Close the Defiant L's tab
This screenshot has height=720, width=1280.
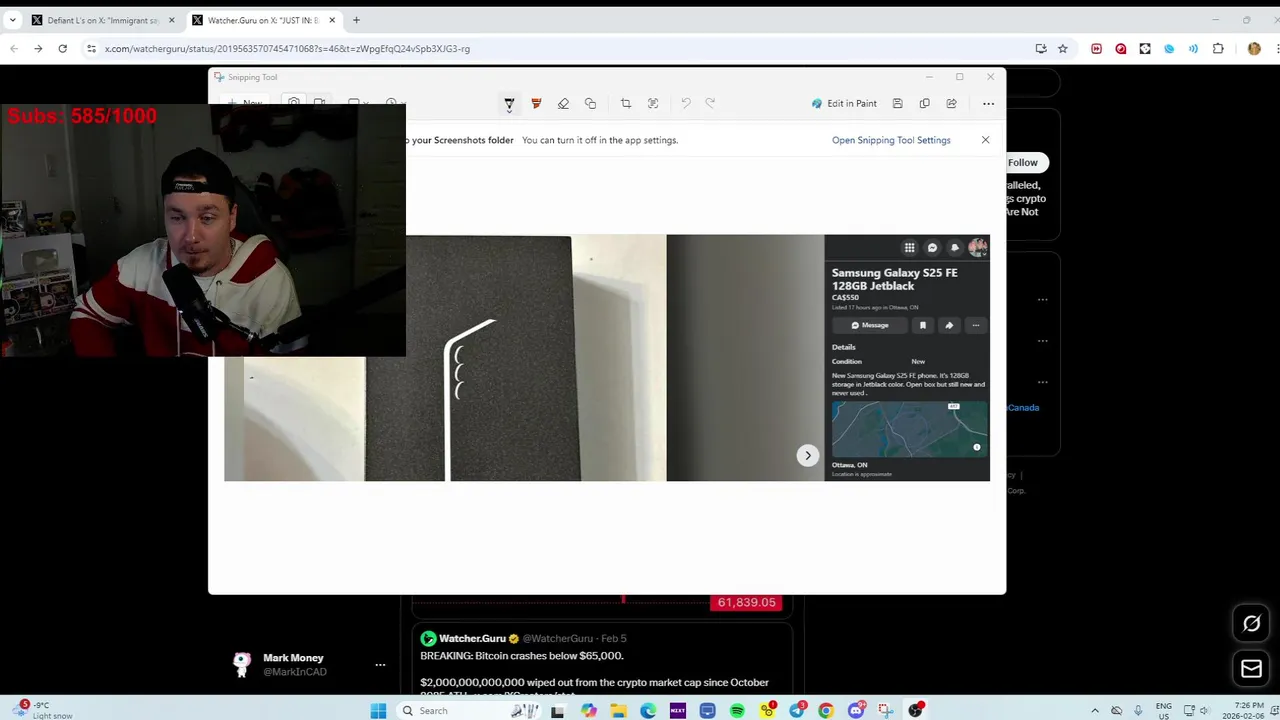point(172,20)
